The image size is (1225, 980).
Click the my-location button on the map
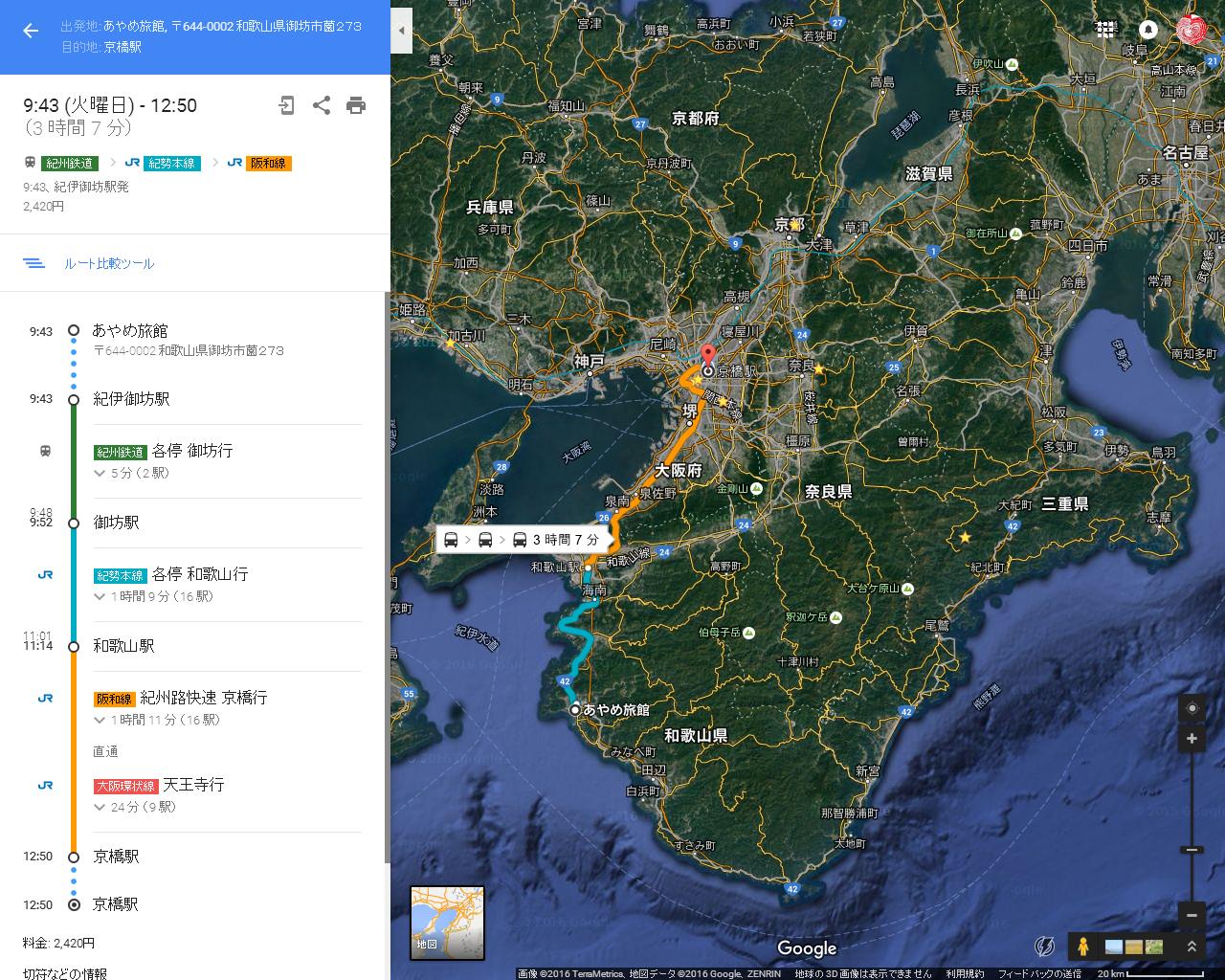point(1192,708)
